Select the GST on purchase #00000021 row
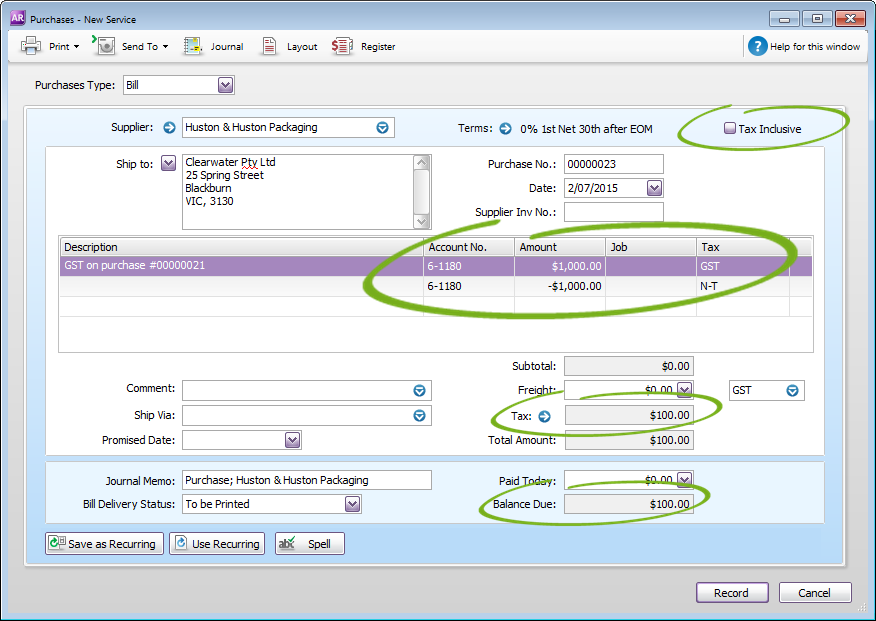This screenshot has height=621, width=876. tap(240, 267)
